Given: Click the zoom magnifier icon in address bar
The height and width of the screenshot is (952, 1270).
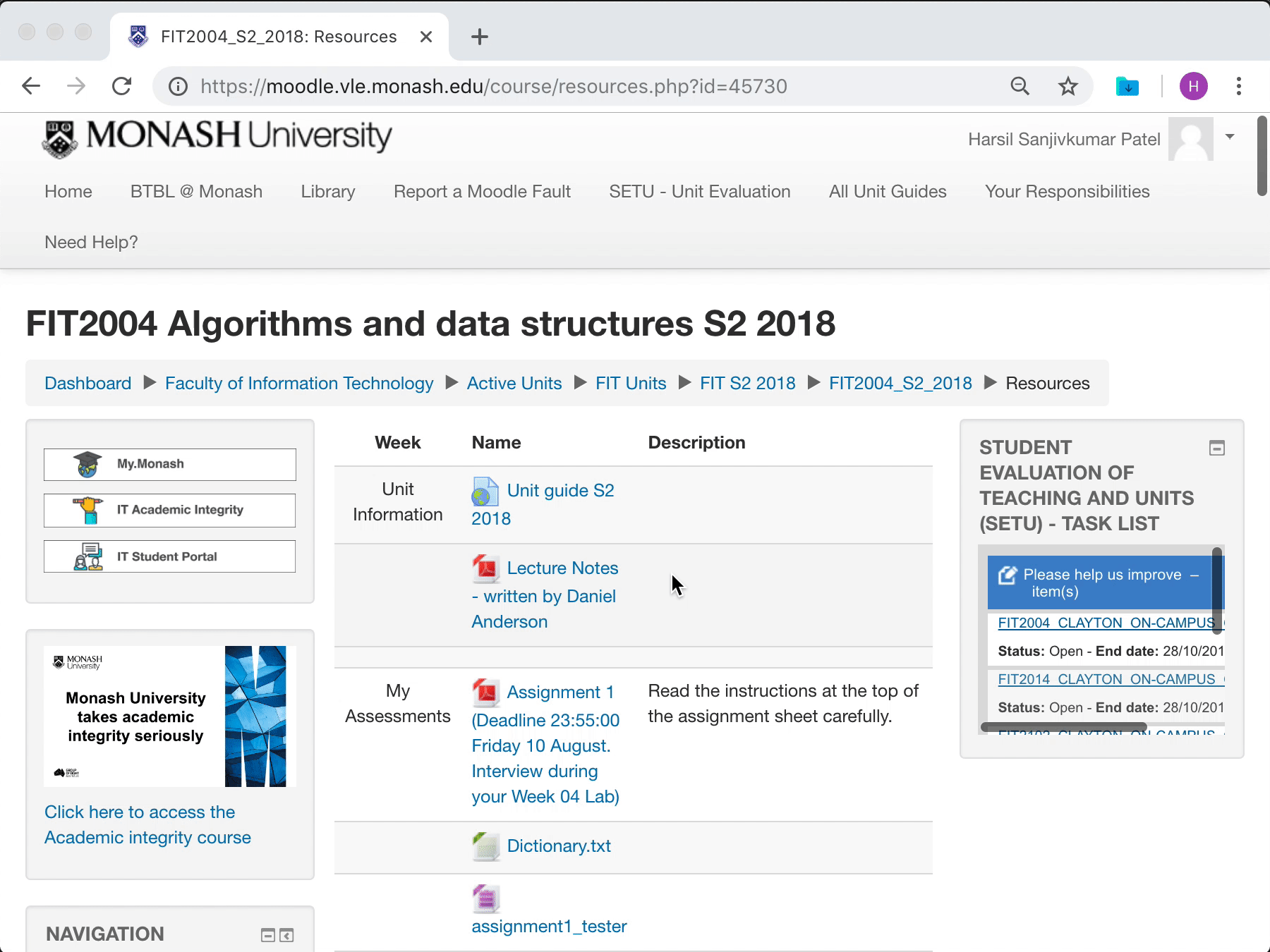Looking at the screenshot, I should (1020, 86).
